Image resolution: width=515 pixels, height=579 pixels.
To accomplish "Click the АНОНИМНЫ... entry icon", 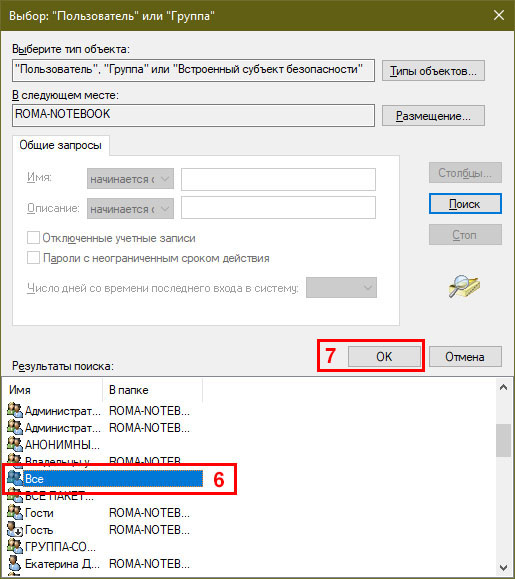I will 15,444.
